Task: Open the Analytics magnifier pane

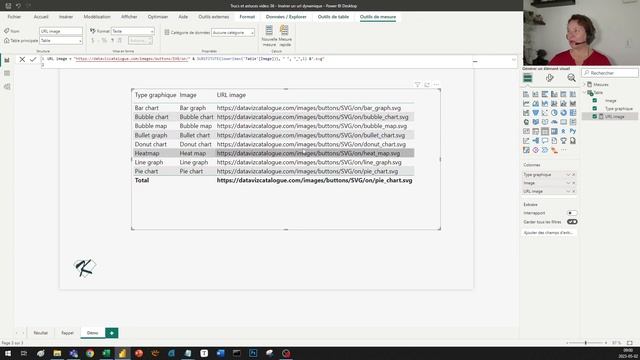Action: [x=571, y=78]
